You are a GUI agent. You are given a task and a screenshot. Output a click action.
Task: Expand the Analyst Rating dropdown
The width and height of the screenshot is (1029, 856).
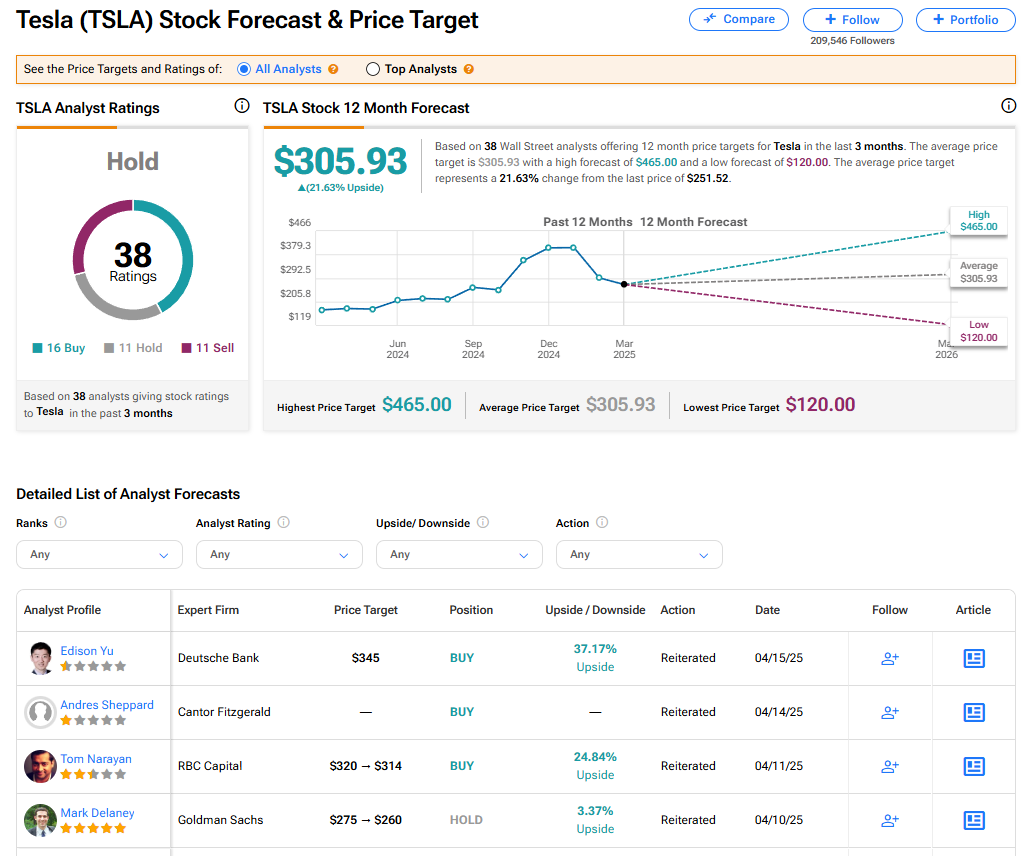279,554
